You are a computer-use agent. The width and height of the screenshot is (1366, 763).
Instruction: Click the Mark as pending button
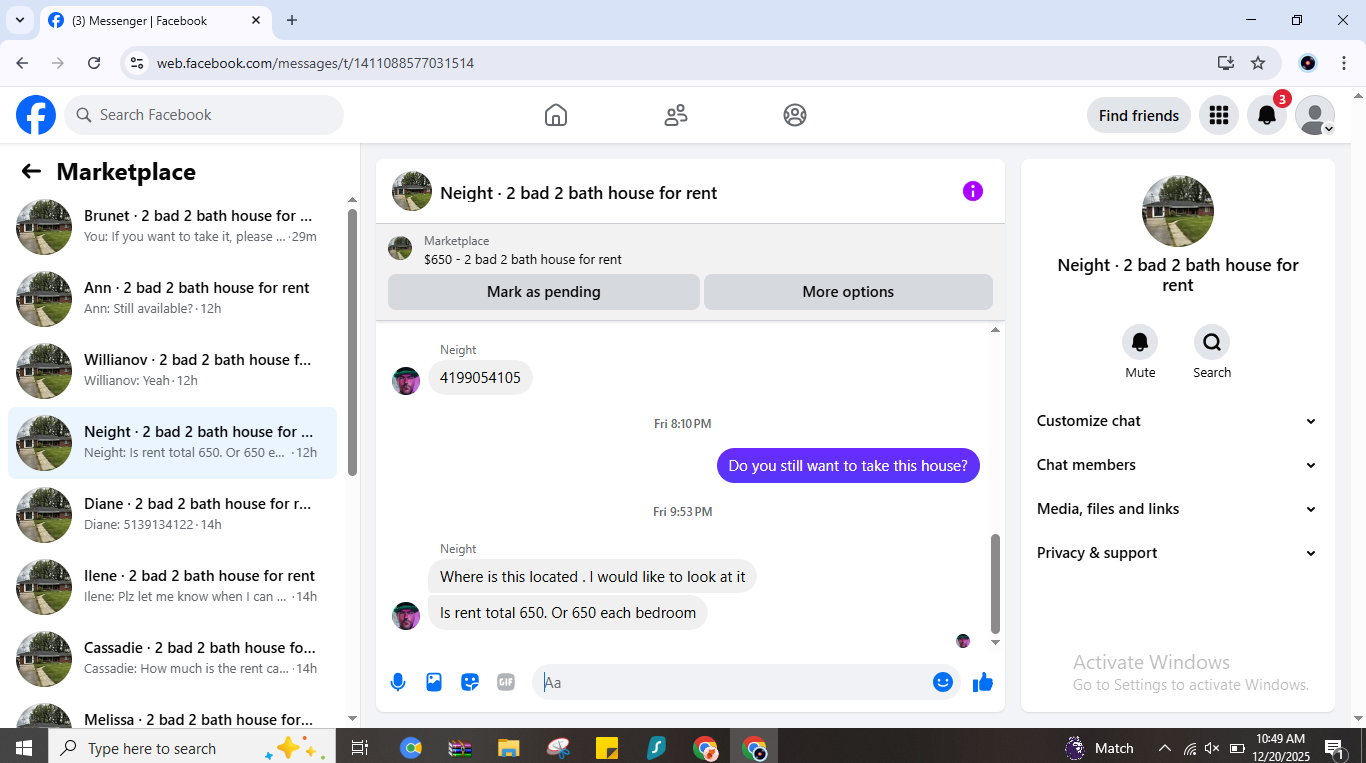(544, 292)
